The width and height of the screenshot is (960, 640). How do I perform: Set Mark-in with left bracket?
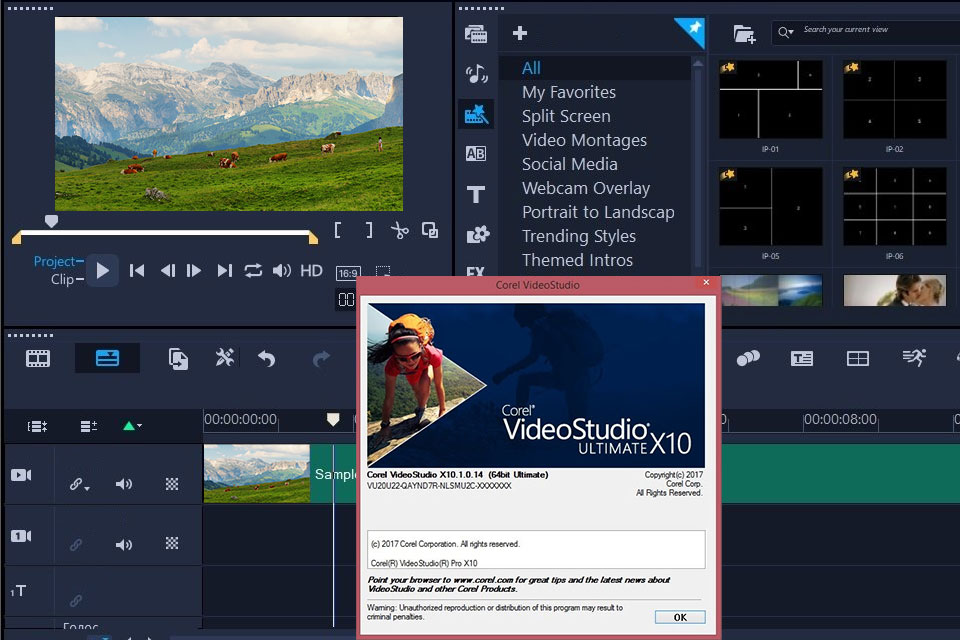pyautogui.click(x=338, y=230)
